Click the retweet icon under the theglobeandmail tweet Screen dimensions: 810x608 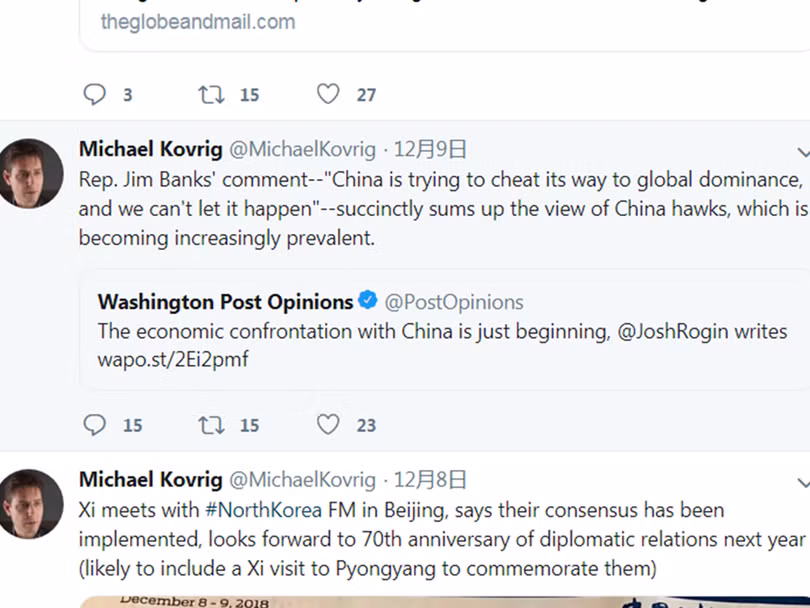[210, 93]
